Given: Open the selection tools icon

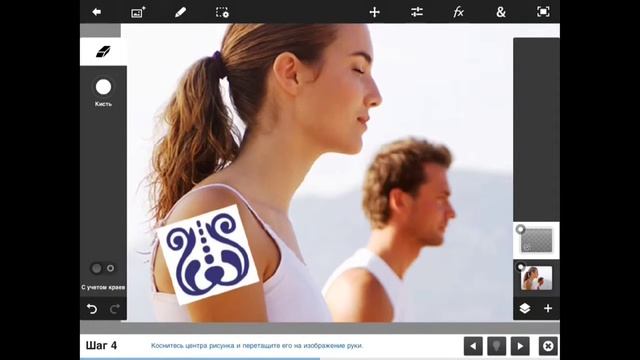Looking at the screenshot, I should point(222,12).
